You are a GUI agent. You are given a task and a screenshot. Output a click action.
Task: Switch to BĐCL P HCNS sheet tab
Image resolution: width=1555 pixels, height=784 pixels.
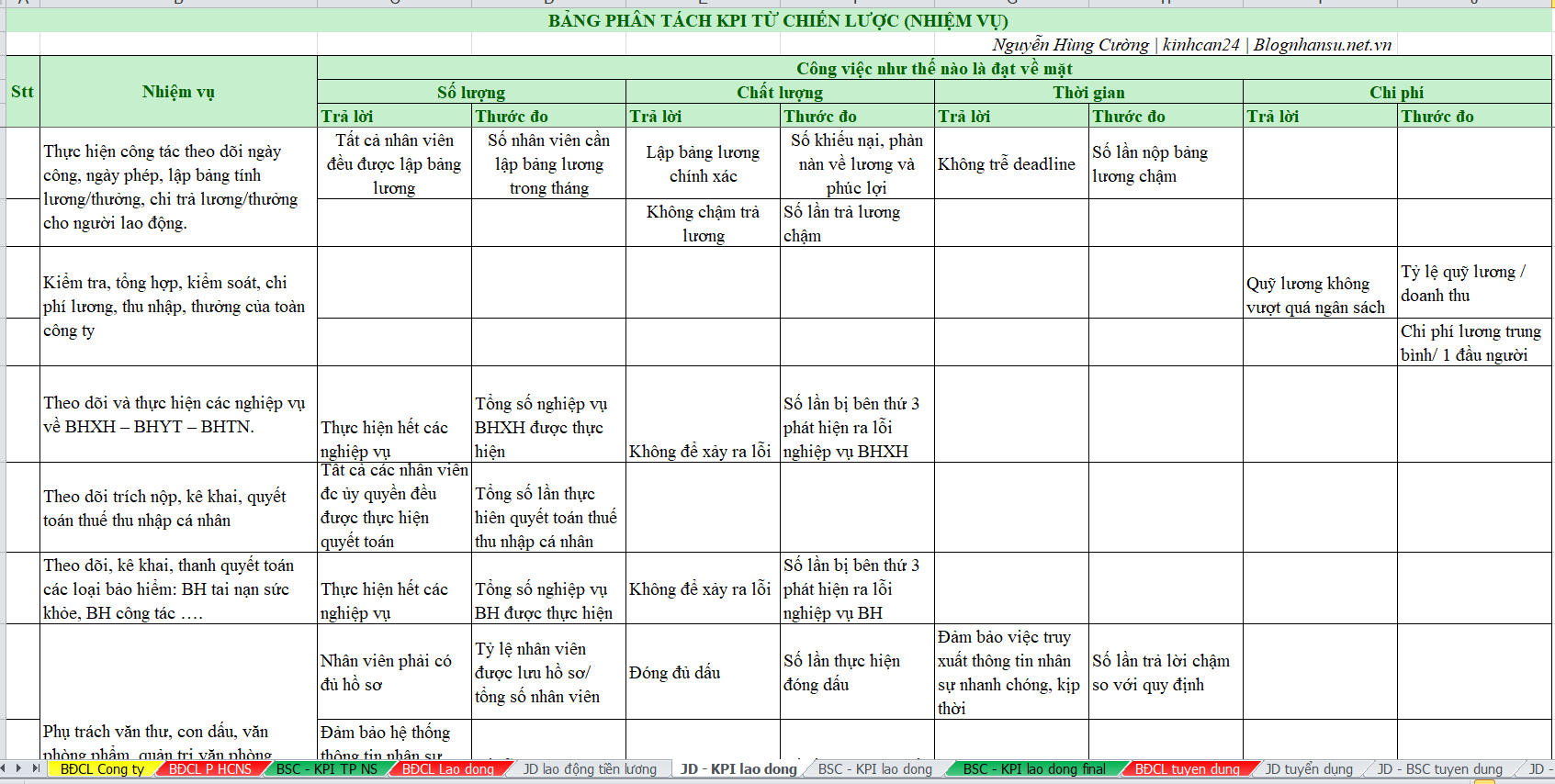coord(209,769)
